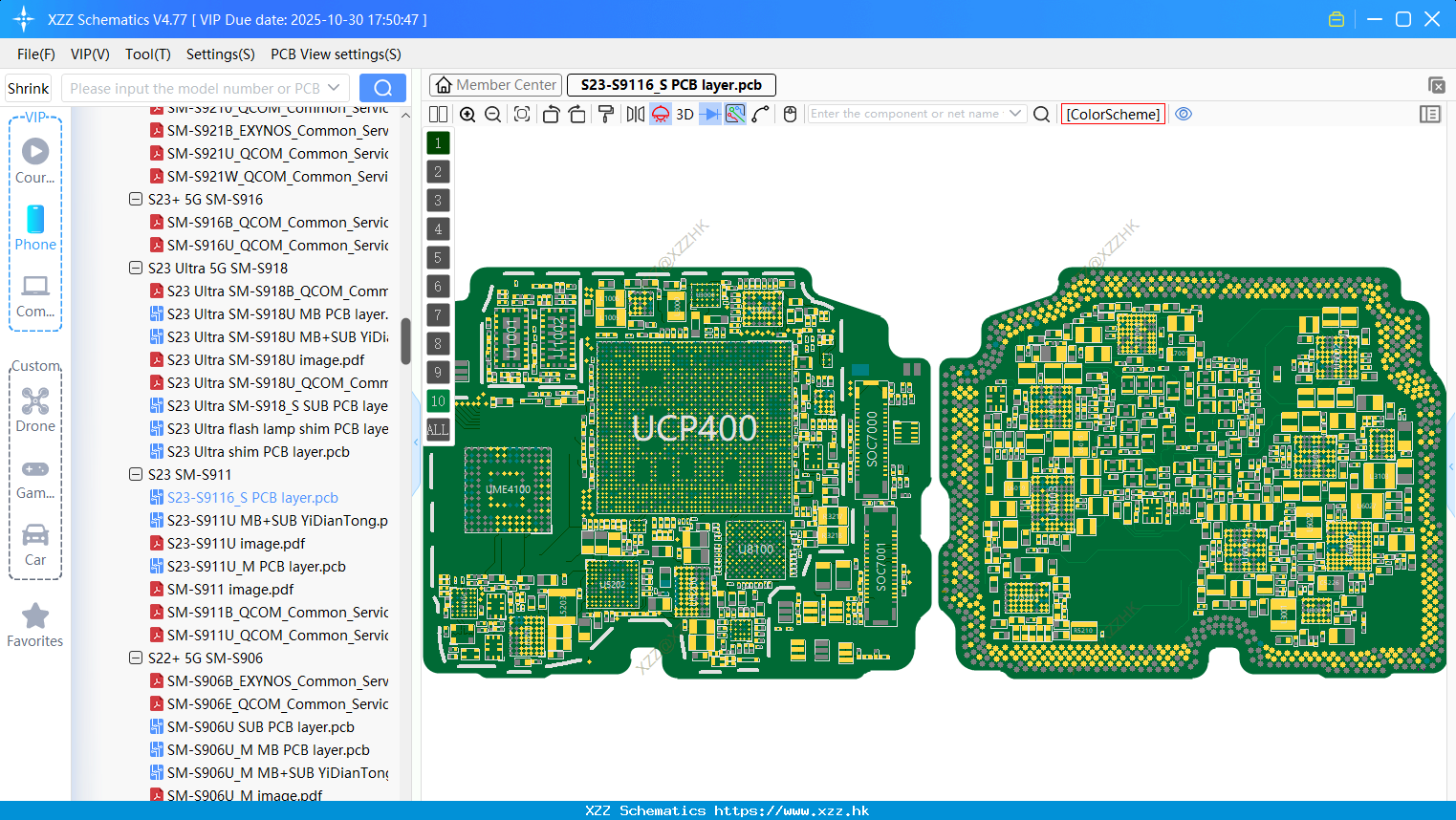Open PCB View settings(S) menu
This screenshot has width=1456, height=820.
coord(336,54)
